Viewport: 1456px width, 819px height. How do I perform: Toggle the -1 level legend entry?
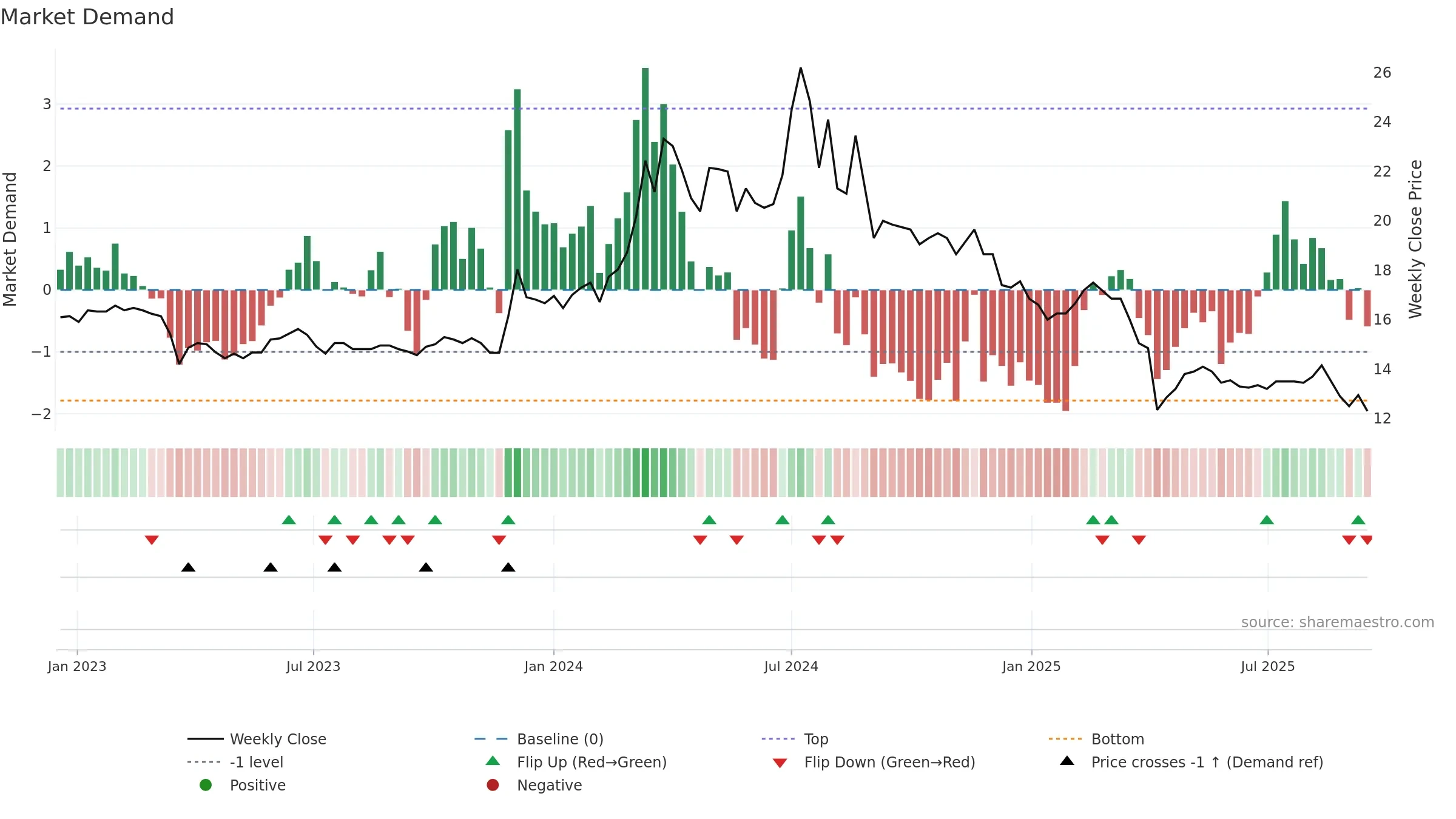(x=235, y=762)
